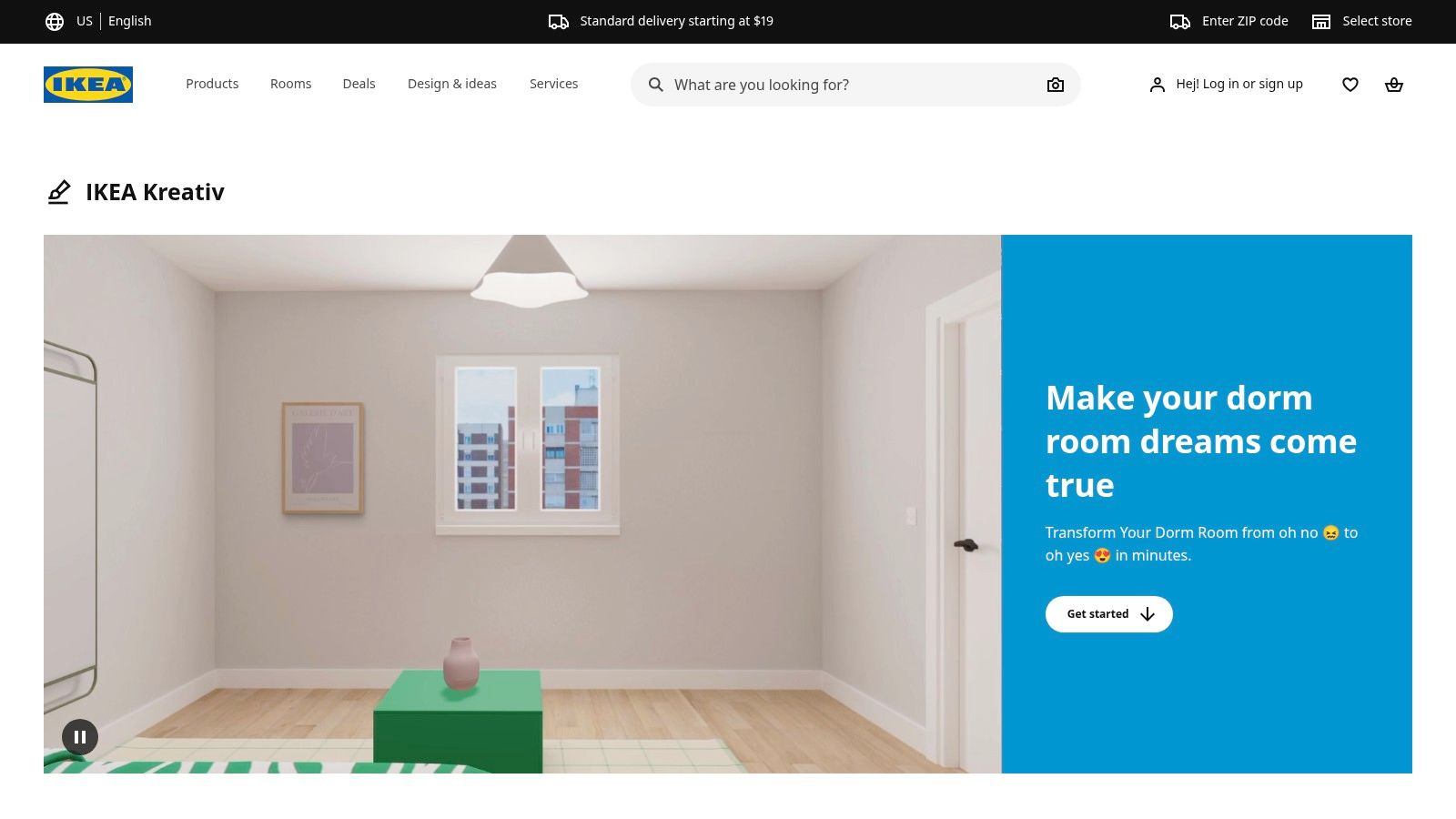Open the globe language selector icon
Viewport: 1456px width, 819px height.
click(x=55, y=21)
